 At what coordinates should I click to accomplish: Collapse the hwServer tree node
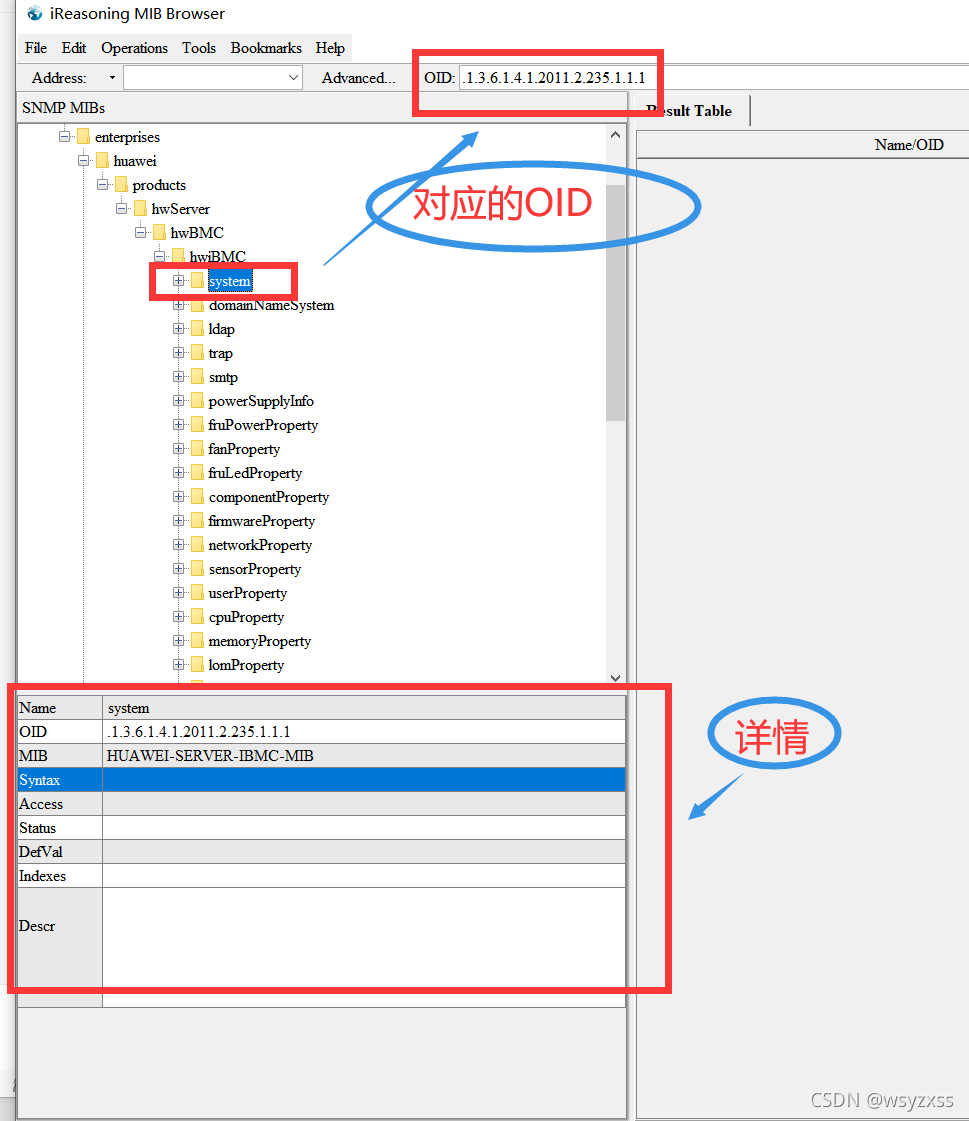coord(122,208)
